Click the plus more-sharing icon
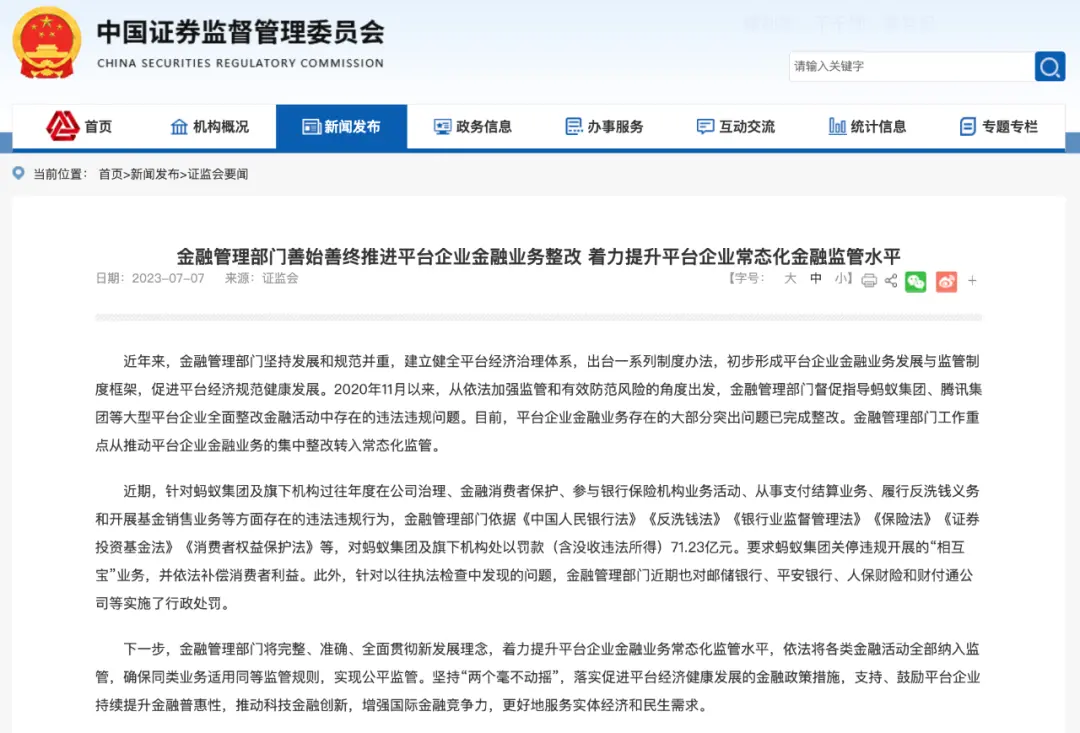1080x733 pixels. click(972, 280)
